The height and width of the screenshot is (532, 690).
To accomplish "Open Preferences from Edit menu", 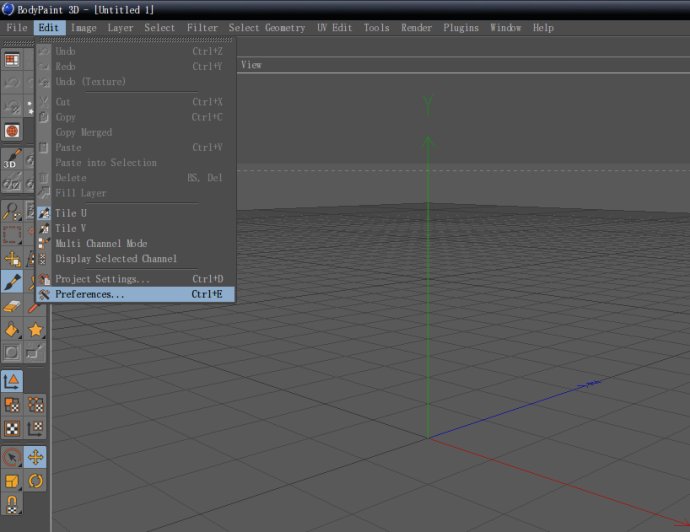I will point(90,295).
